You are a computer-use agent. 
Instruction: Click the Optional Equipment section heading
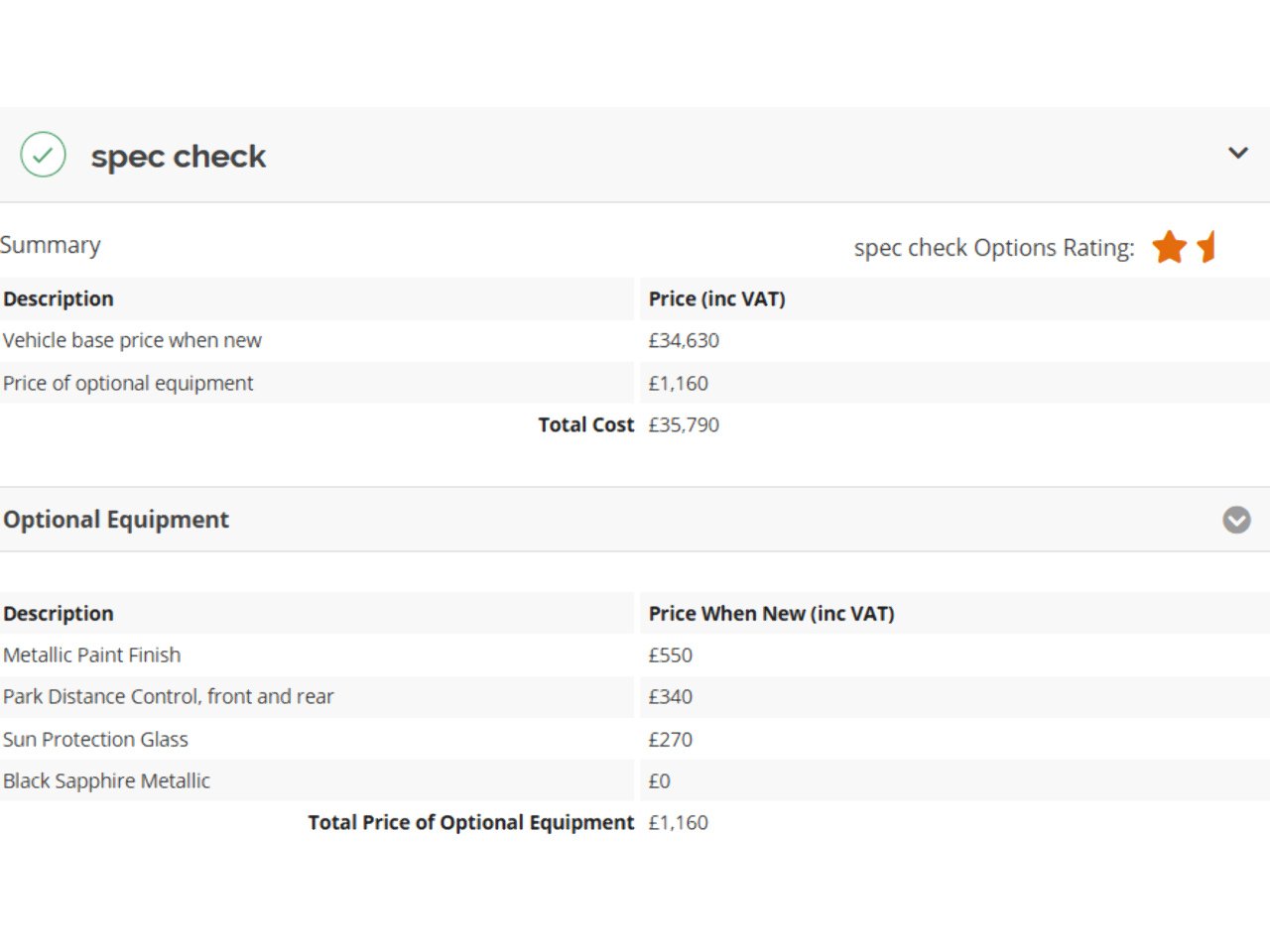click(x=116, y=520)
